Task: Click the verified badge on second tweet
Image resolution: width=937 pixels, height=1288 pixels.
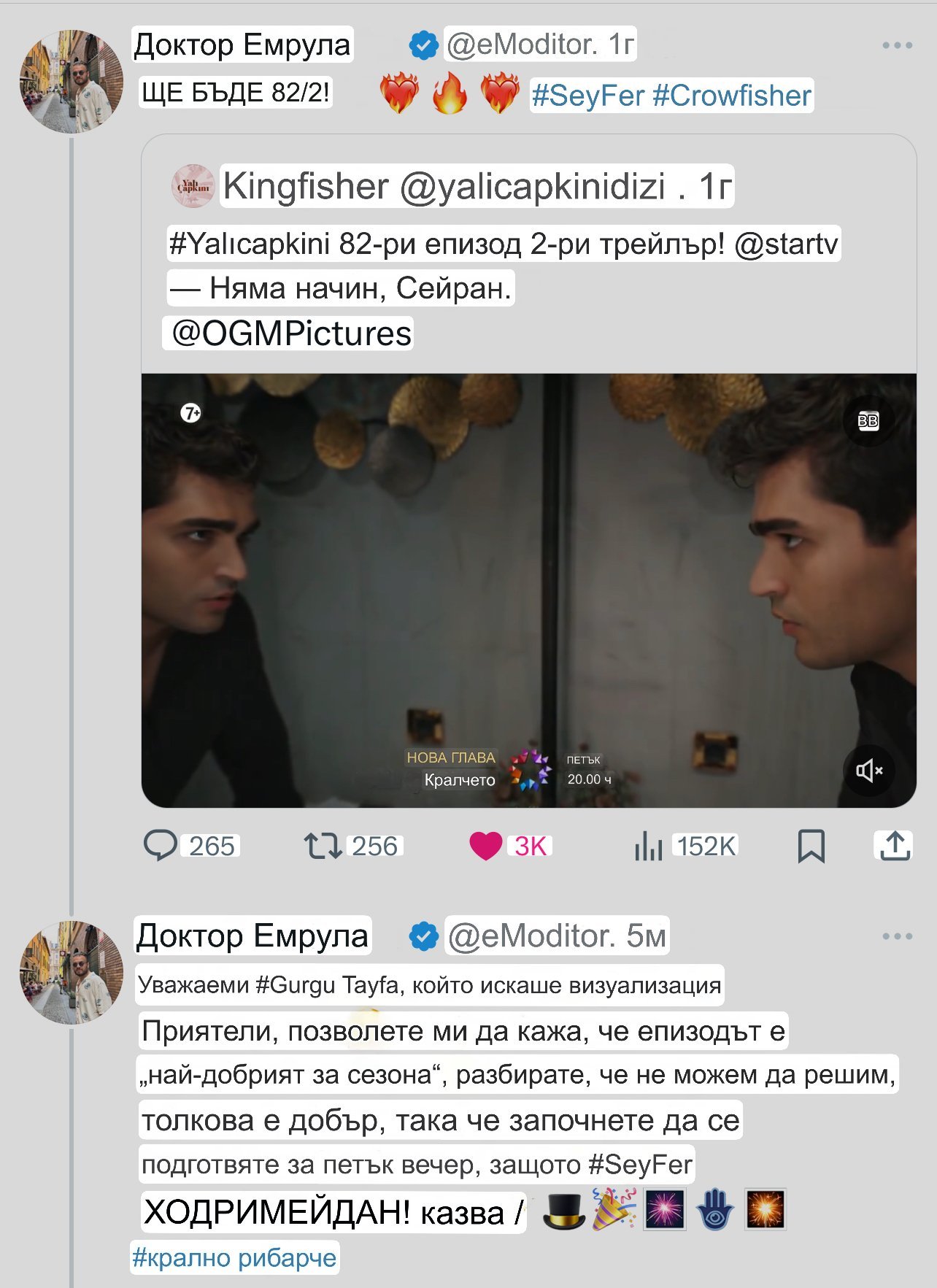Action: (x=424, y=936)
